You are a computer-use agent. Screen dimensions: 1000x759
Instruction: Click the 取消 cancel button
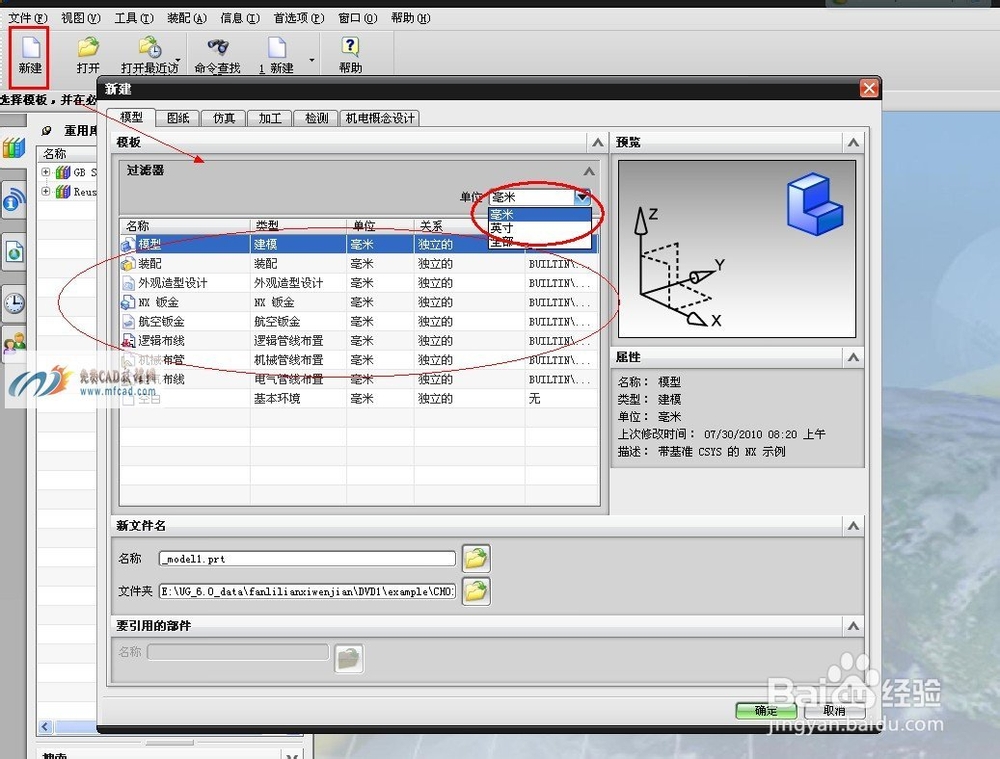pos(835,710)
